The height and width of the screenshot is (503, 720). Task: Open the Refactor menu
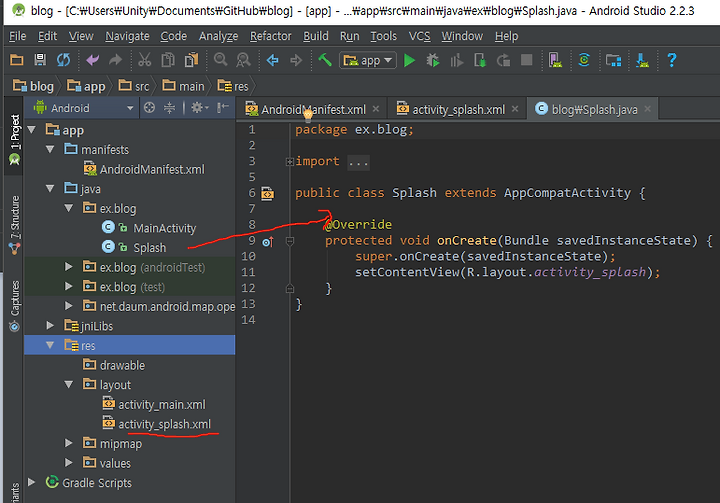(x=270, y=36)
